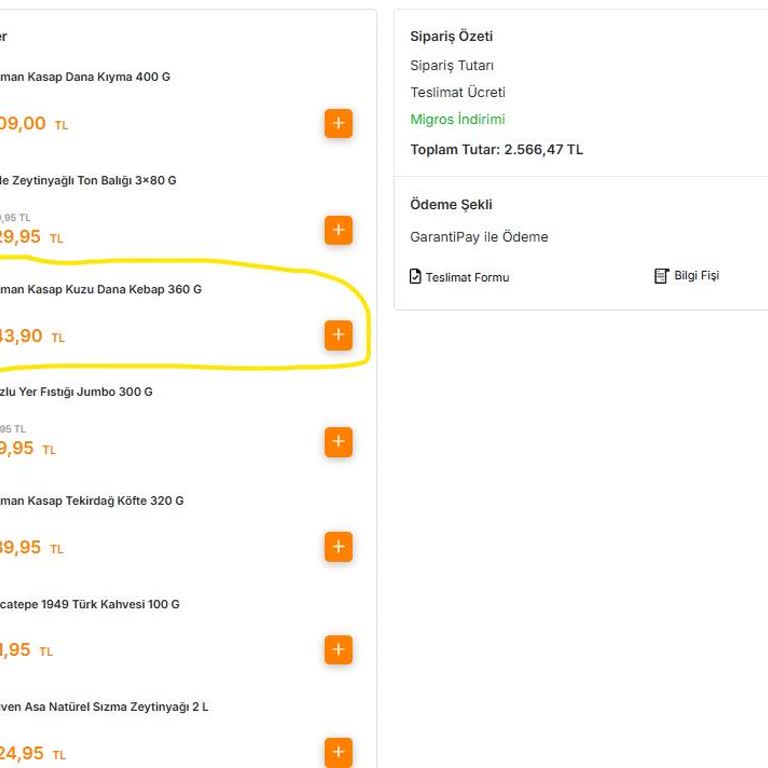Click the Bilgi Fişi link text

696,276
